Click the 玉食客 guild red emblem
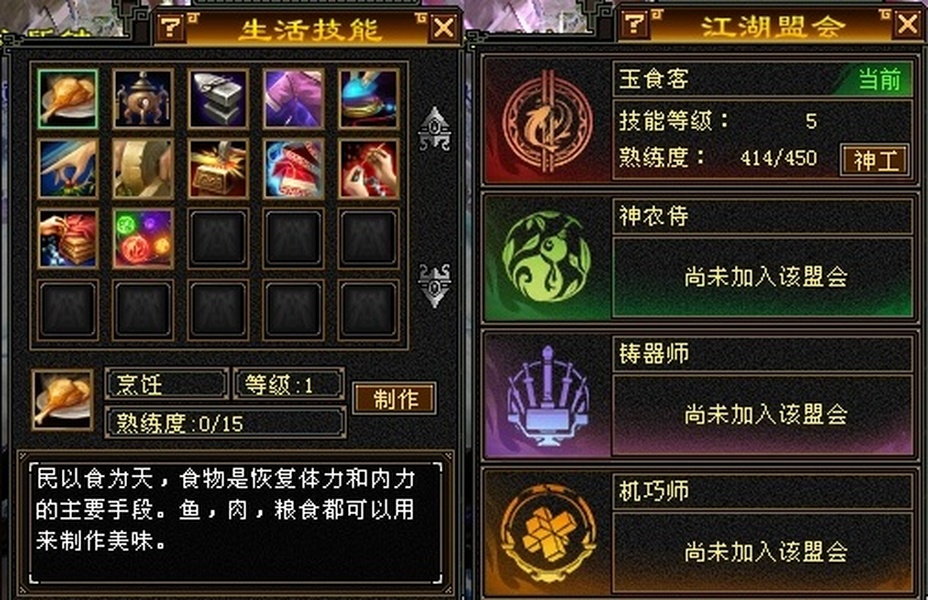 (547, 122)
